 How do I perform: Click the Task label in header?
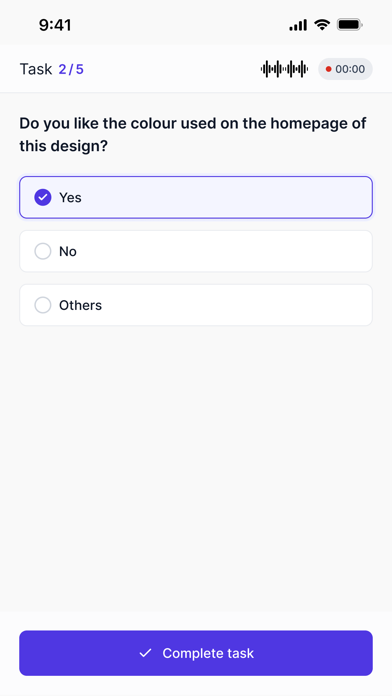tap(36, 69)
